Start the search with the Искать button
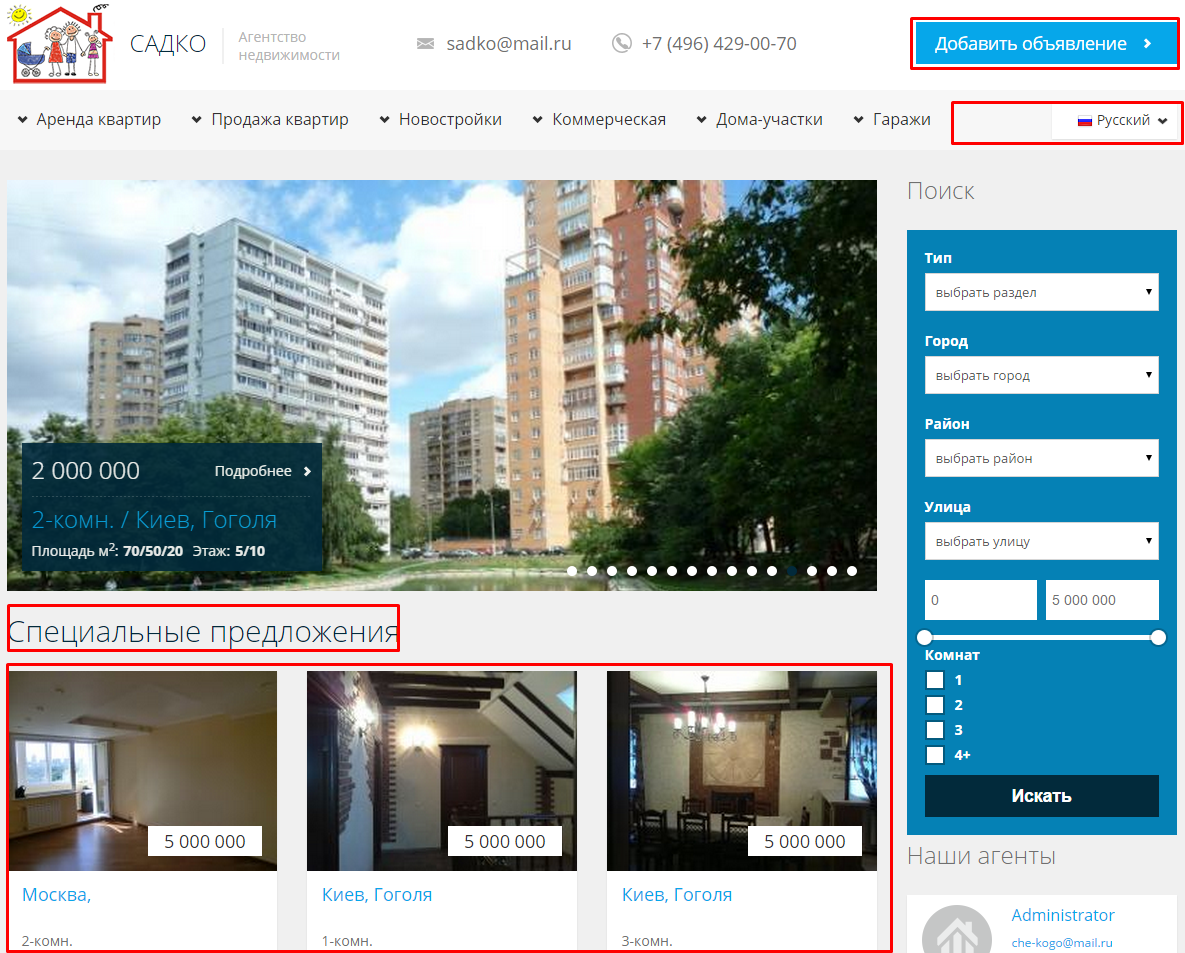The height and width of the screenshot is (953, 1185). pos(1041,796)
